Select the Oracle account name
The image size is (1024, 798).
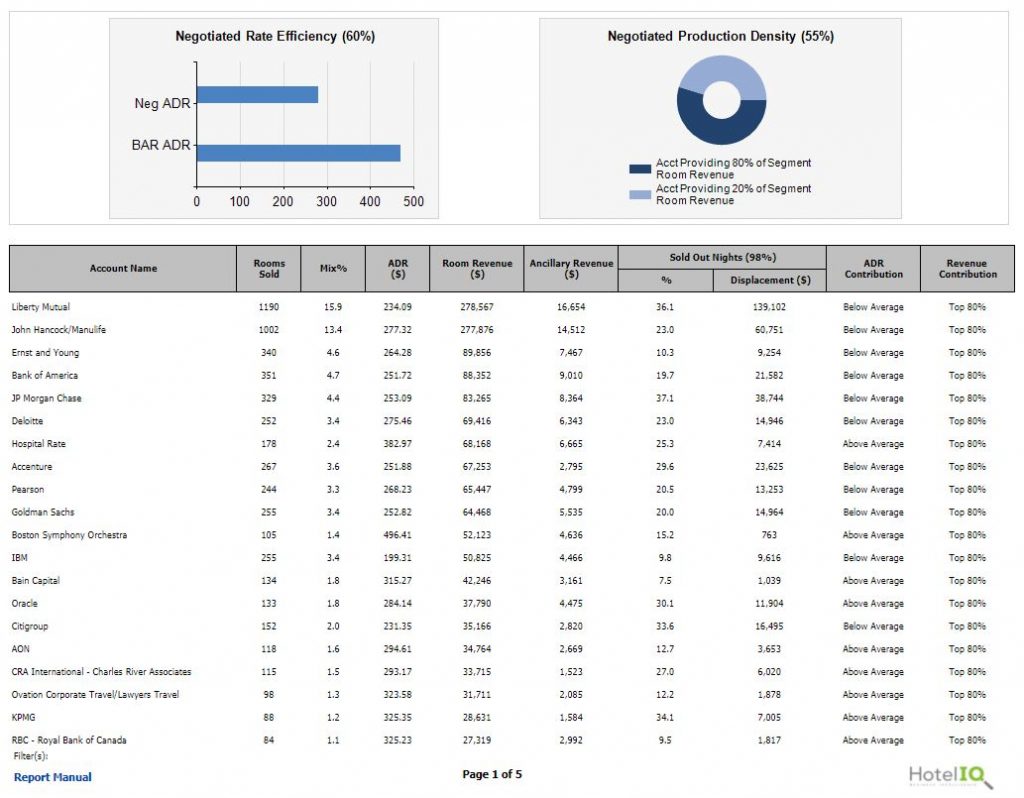click(24, 603)
